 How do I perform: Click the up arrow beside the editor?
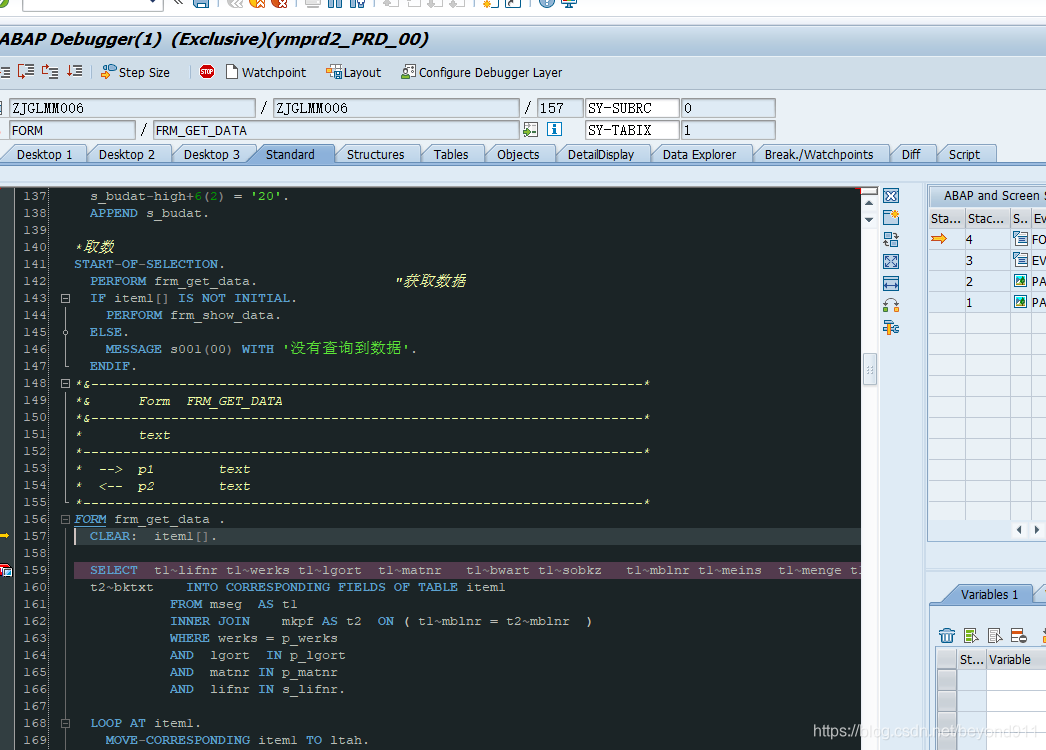(x=869, y=202)
